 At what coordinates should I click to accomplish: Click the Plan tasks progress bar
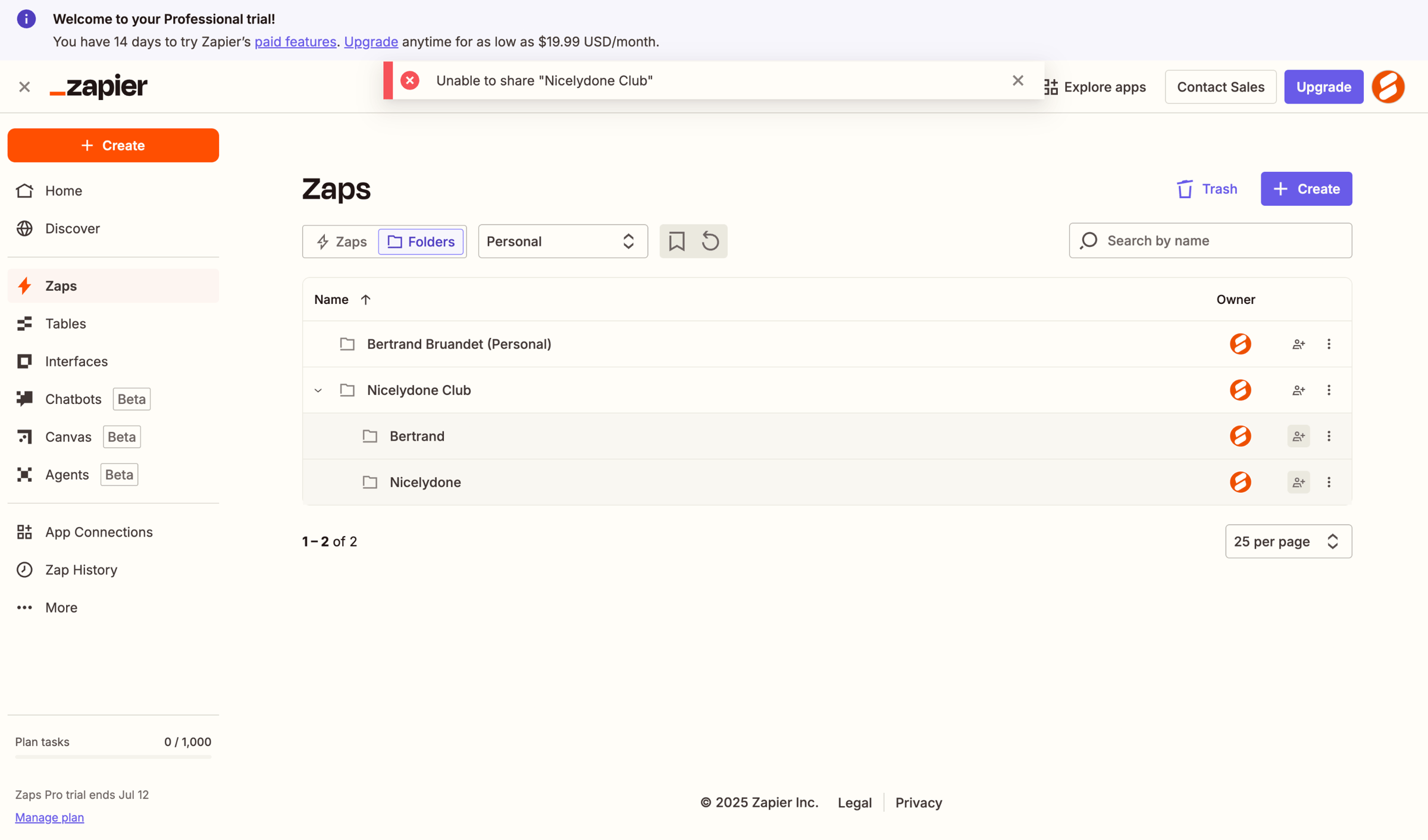pyautogui.click(x=113, y=757)
